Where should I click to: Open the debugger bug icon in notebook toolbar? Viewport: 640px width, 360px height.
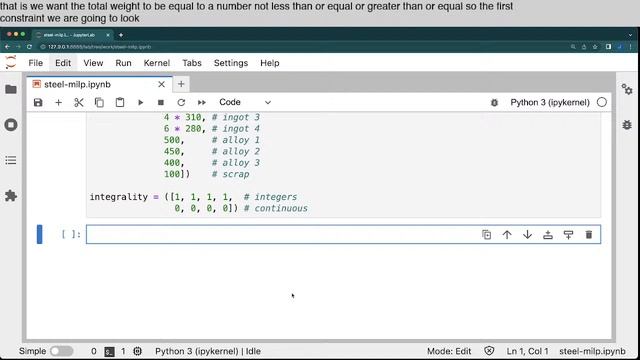pos(494,102)
